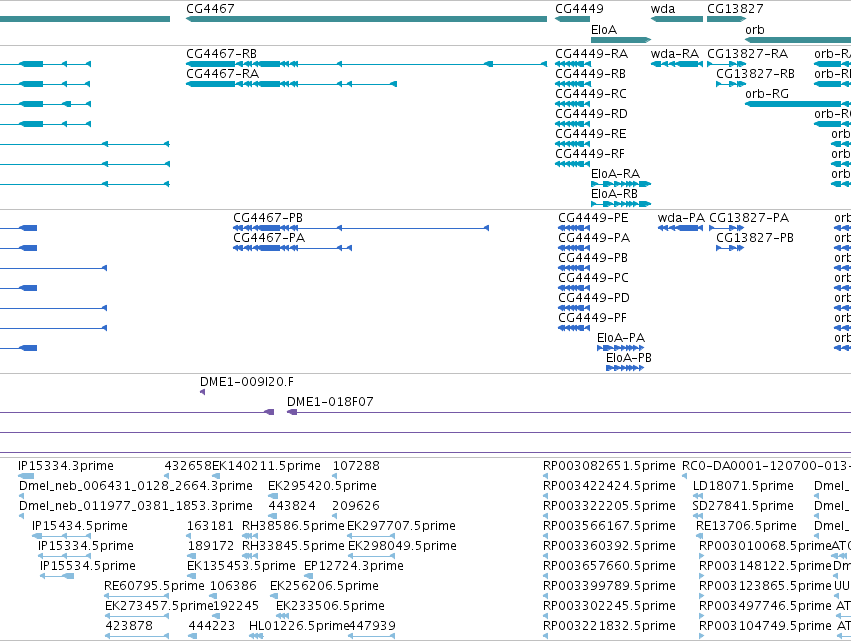Select the RH38586.5prime EST label
The image size is (851, 641).
pos(293,526)
